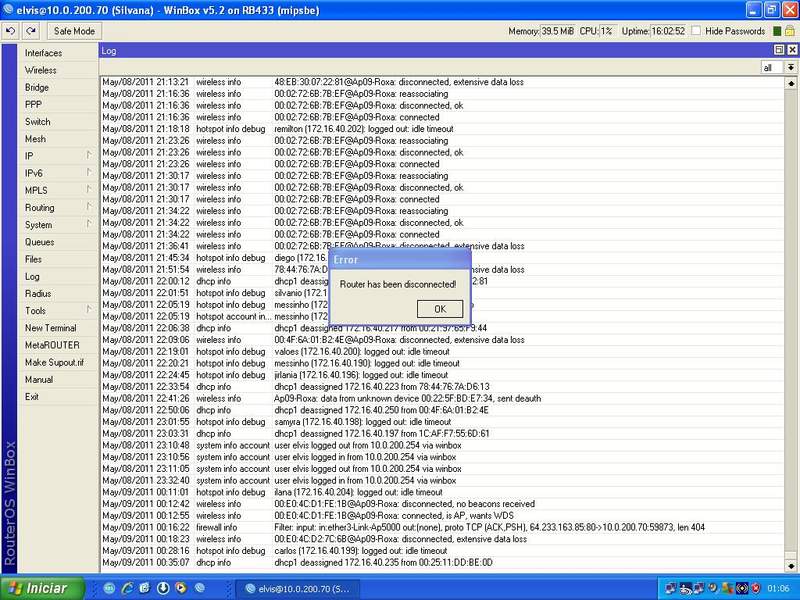Select PPP in the sidebar menu
This screenshot has height=600, width=800.
point(57,105)
